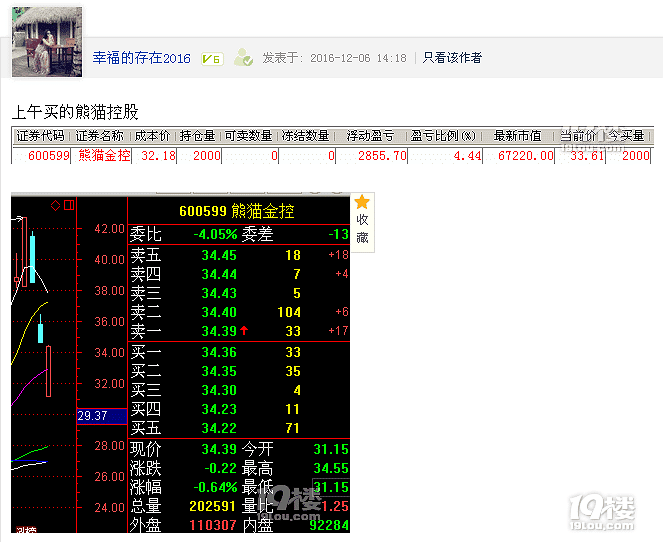The image size is (663, 542).
Task: Click the 最新市值 column header
Action: [518, 136]
